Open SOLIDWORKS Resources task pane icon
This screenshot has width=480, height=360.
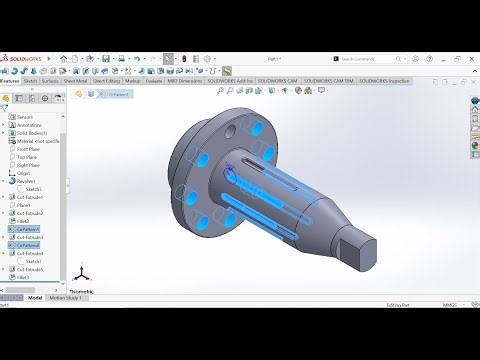point(475,110)
